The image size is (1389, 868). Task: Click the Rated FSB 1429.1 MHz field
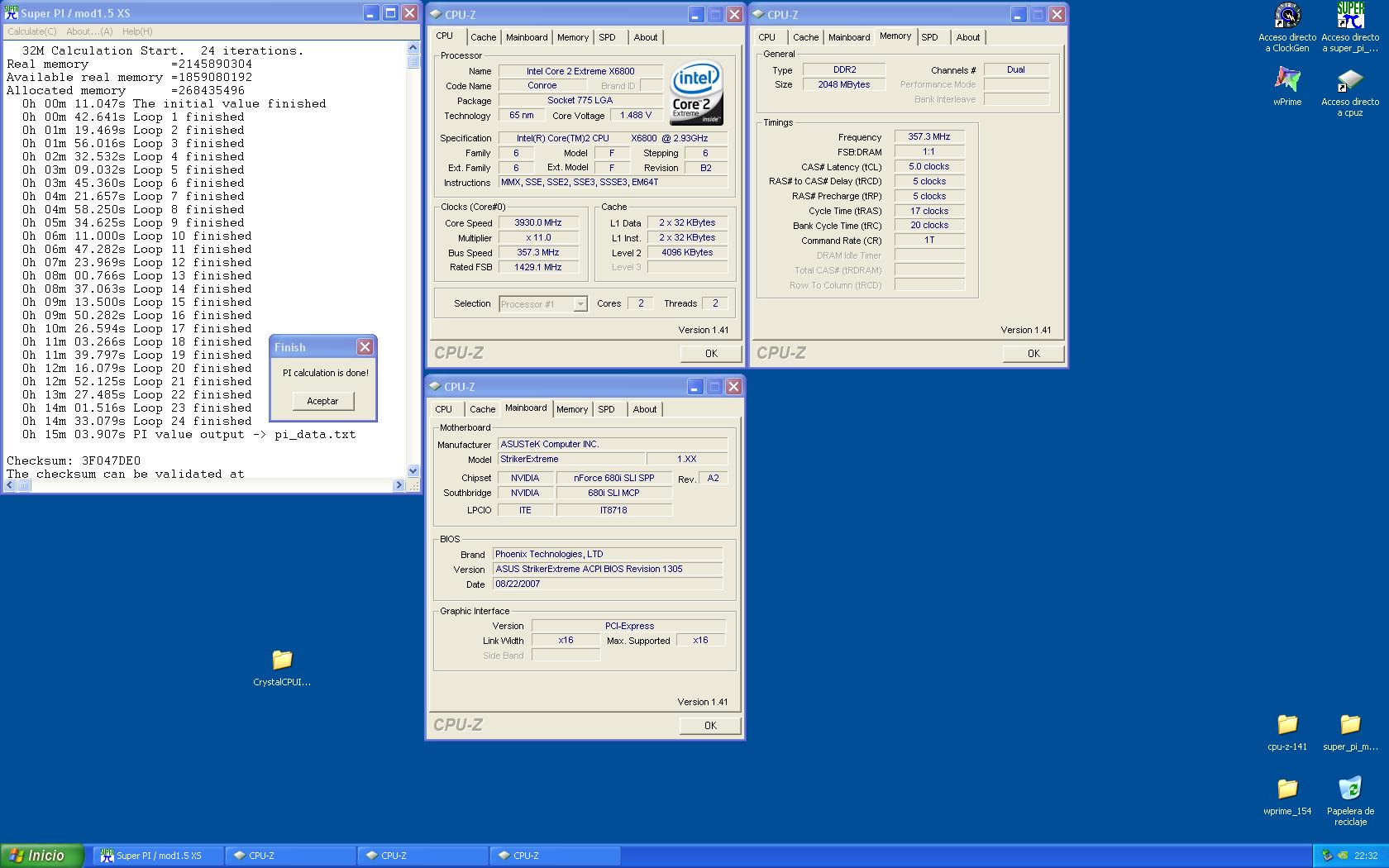pos(538,267)
